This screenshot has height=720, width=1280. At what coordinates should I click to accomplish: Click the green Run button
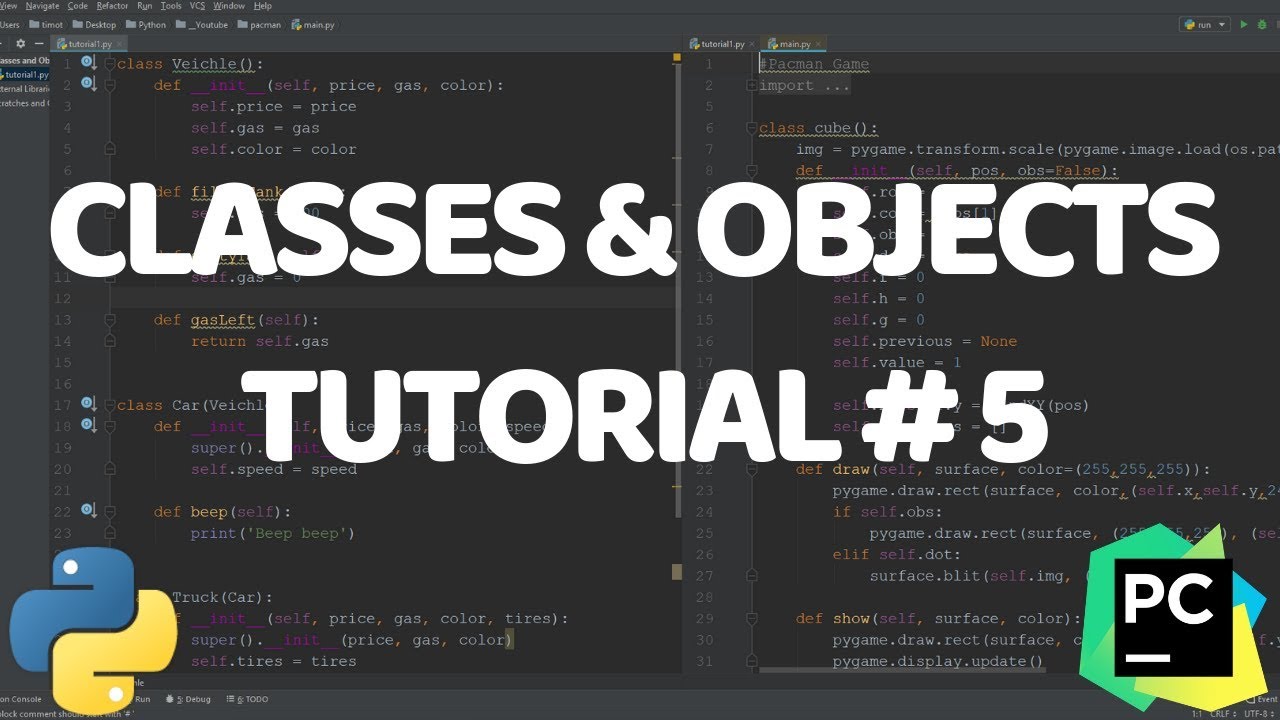1244,24
